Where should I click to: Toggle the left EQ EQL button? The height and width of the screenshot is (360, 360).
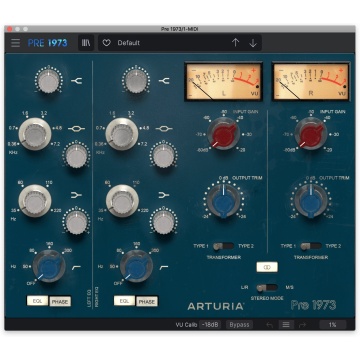[37, 301]
